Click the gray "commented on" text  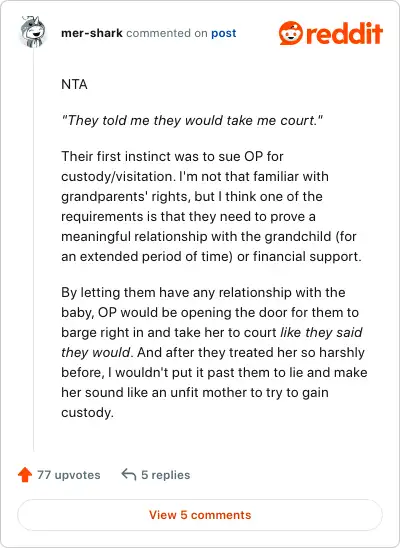pos(167,33)
